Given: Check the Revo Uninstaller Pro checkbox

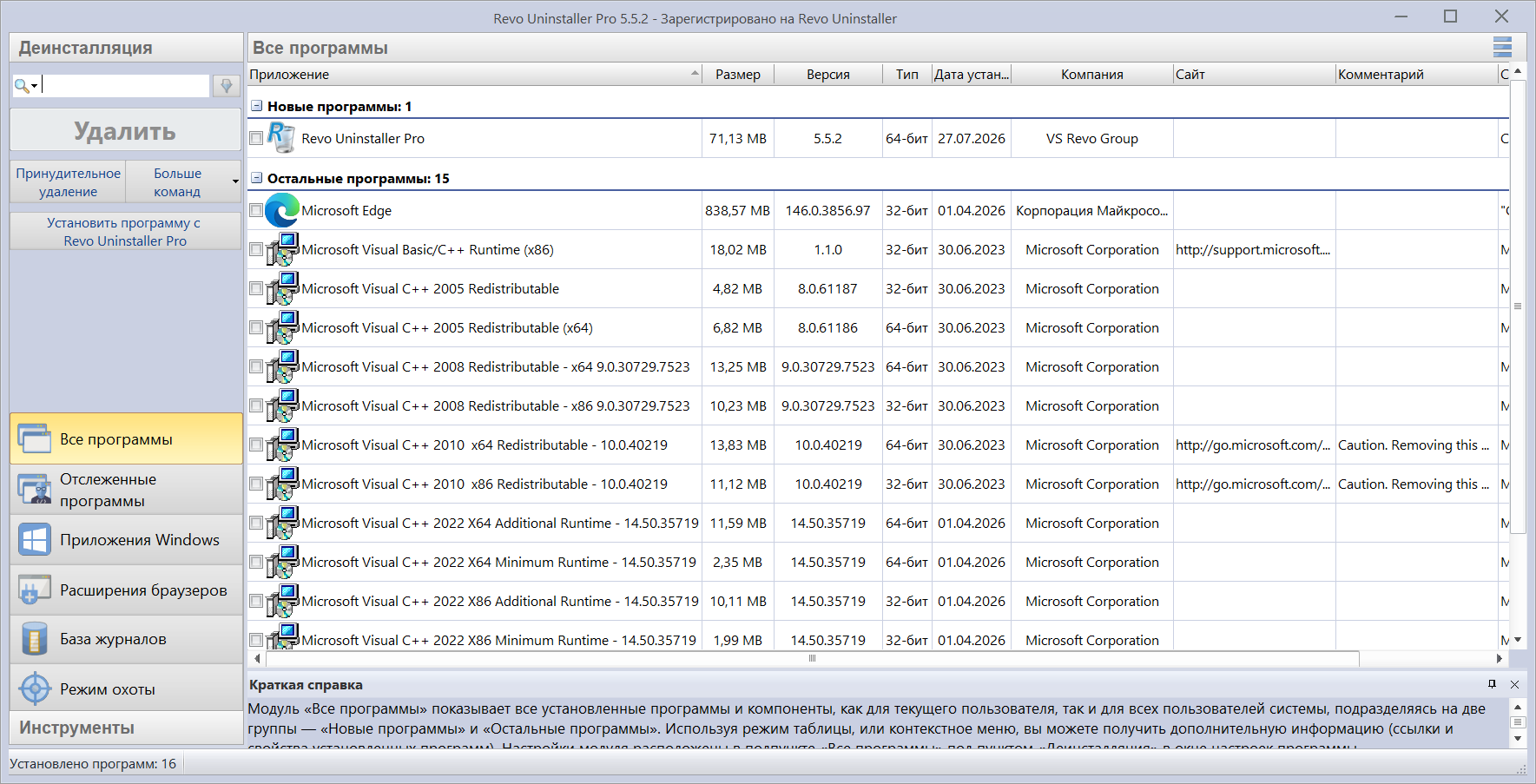Looking at the screenshot, I should pos(256,138).
